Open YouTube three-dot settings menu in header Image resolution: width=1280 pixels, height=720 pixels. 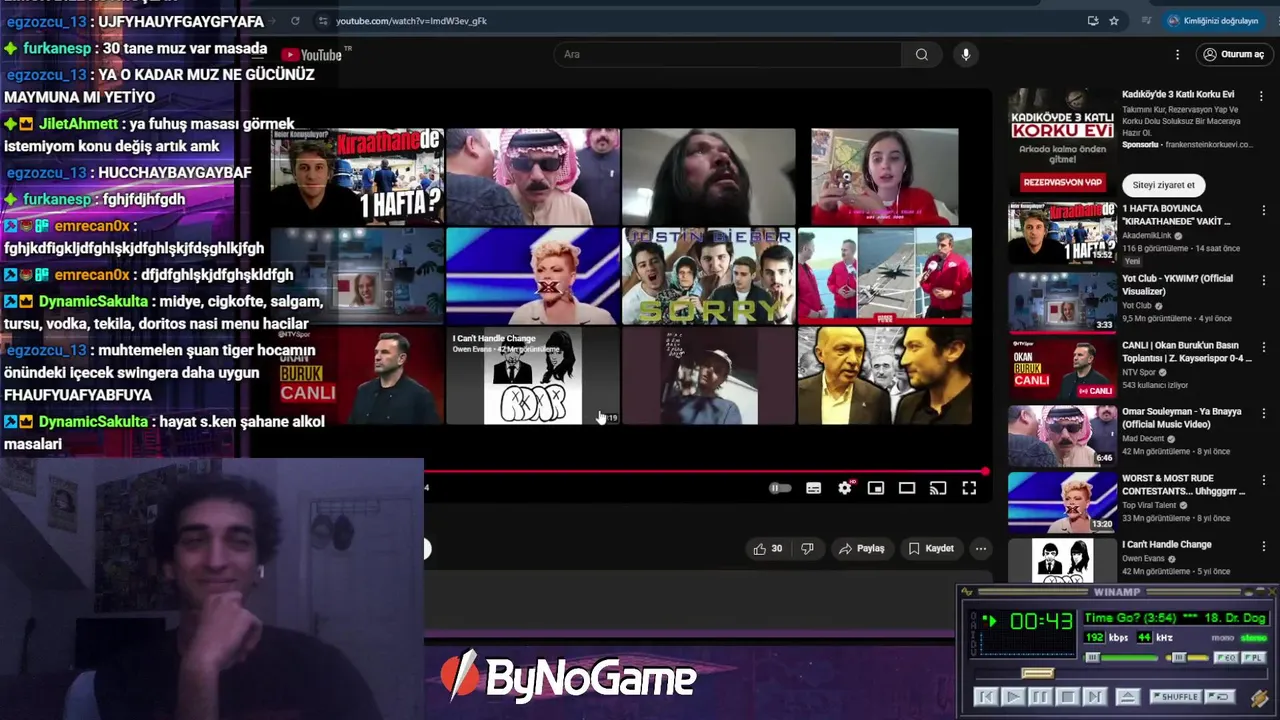click(x=1177, y=54)
